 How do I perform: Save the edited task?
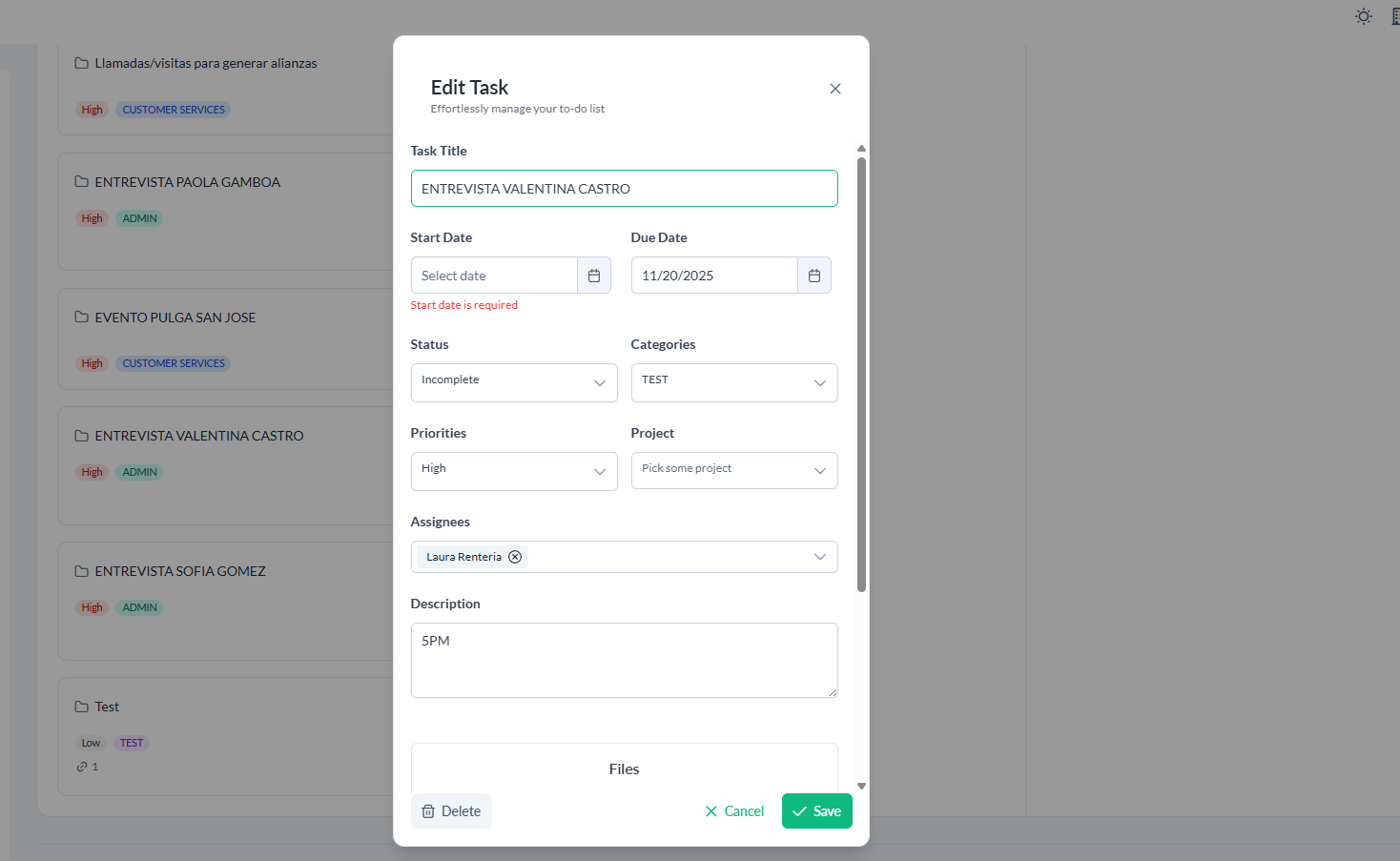816,811
